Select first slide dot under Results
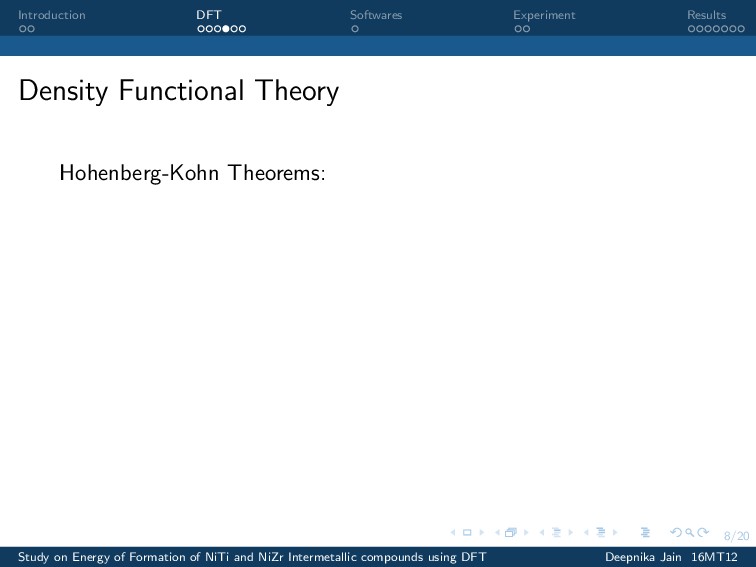The image size is (756, 567). (691, 29)
